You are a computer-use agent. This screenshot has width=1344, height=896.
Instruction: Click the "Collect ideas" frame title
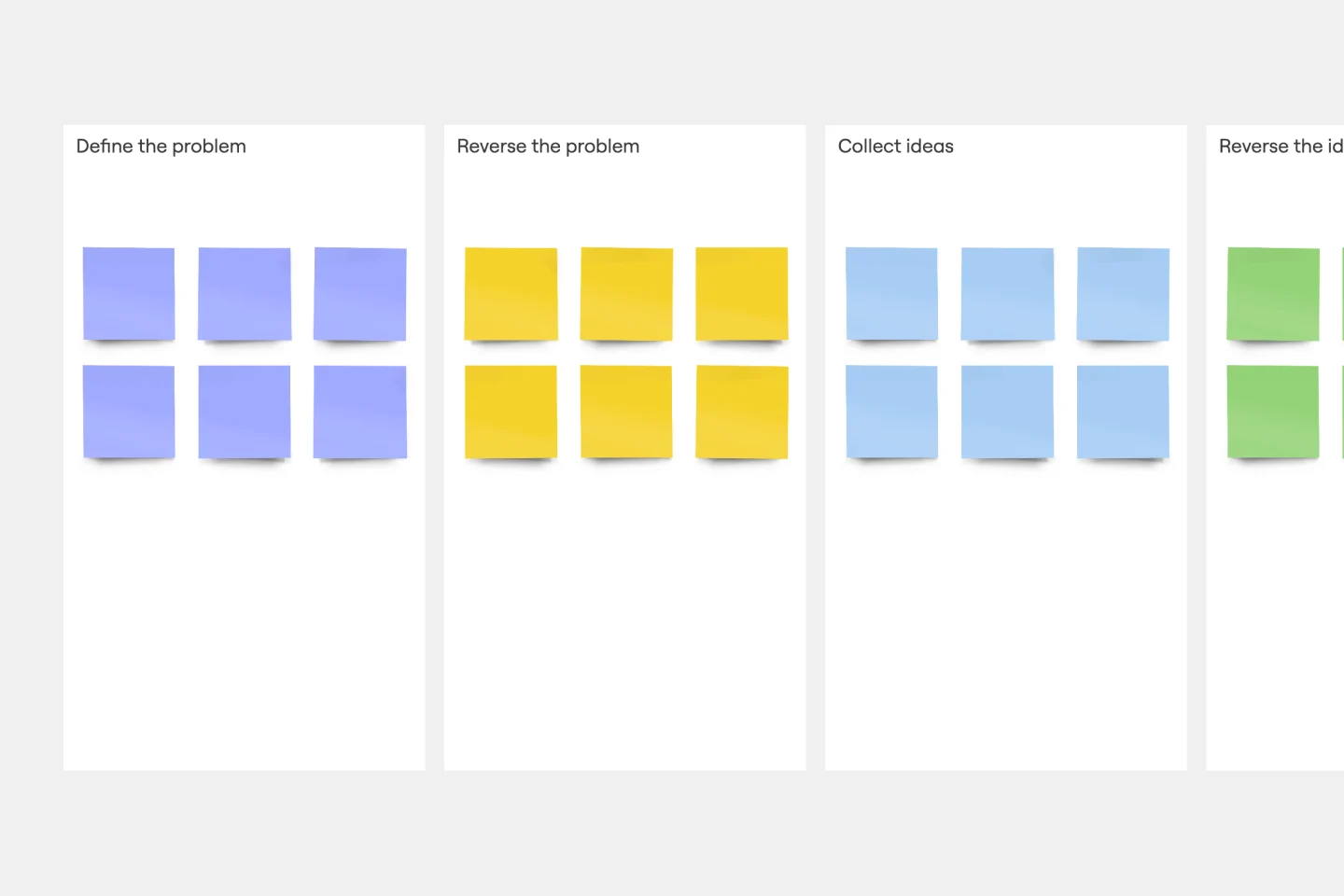point(895,147)
